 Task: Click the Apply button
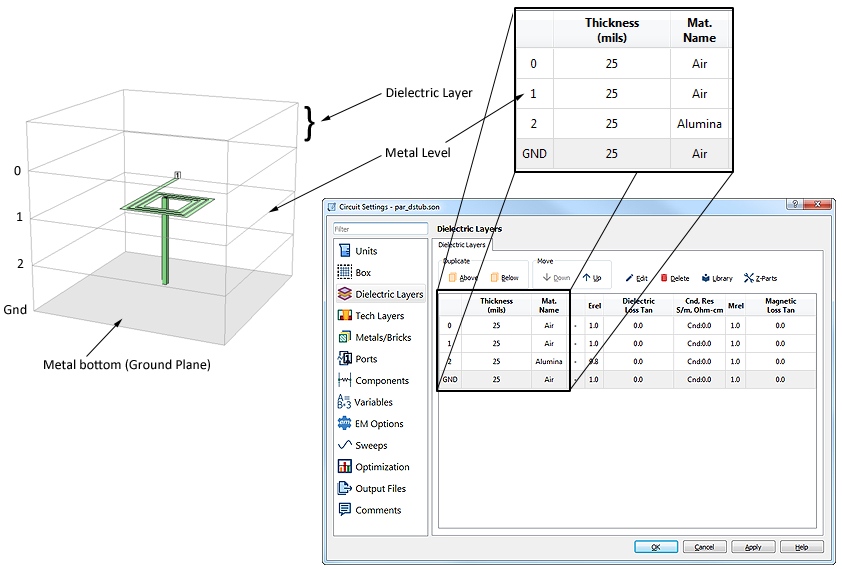point(753,547)
